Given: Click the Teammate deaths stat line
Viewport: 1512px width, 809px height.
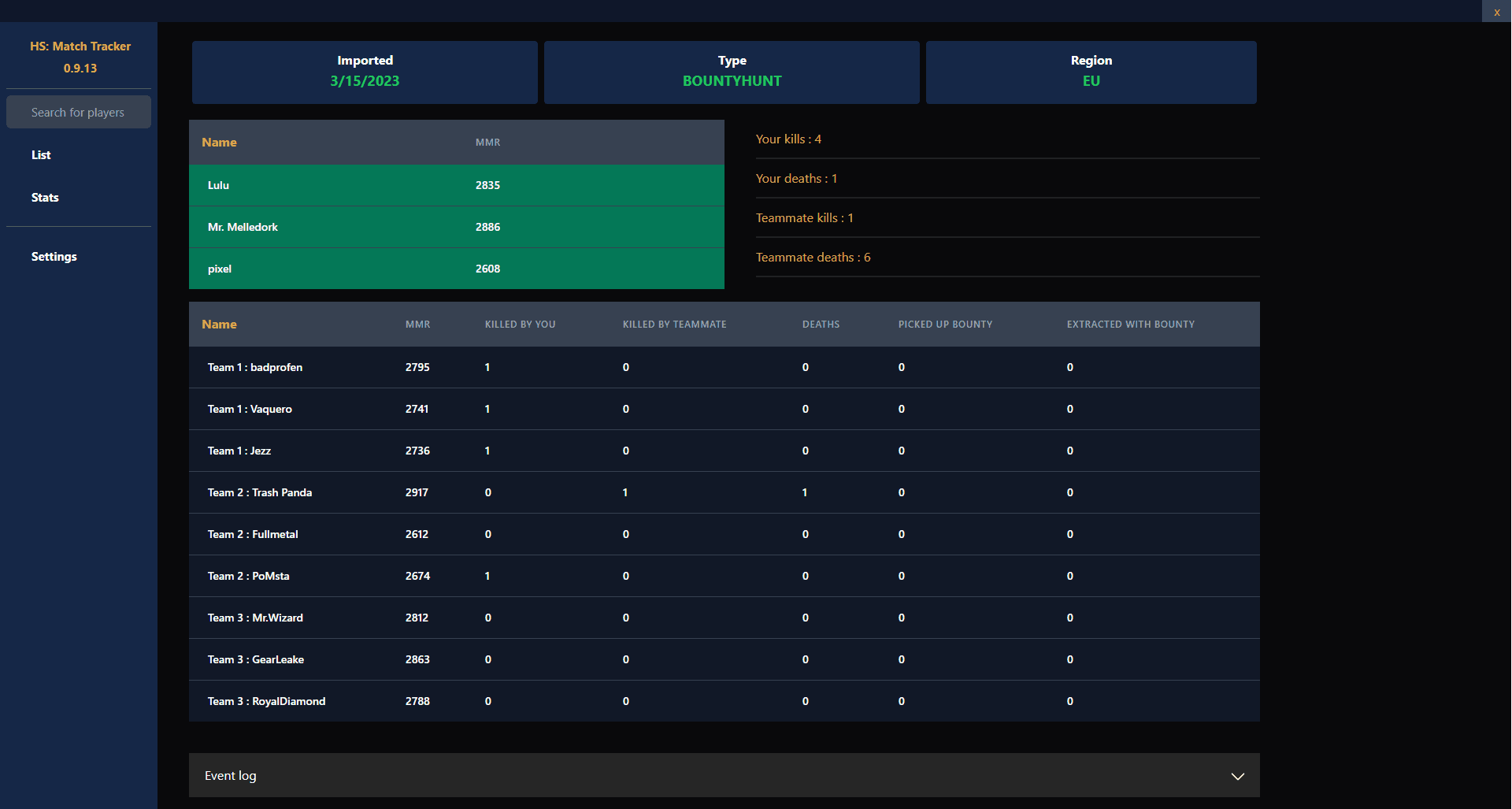Looking at the screenshot, I should pos(813,257).
